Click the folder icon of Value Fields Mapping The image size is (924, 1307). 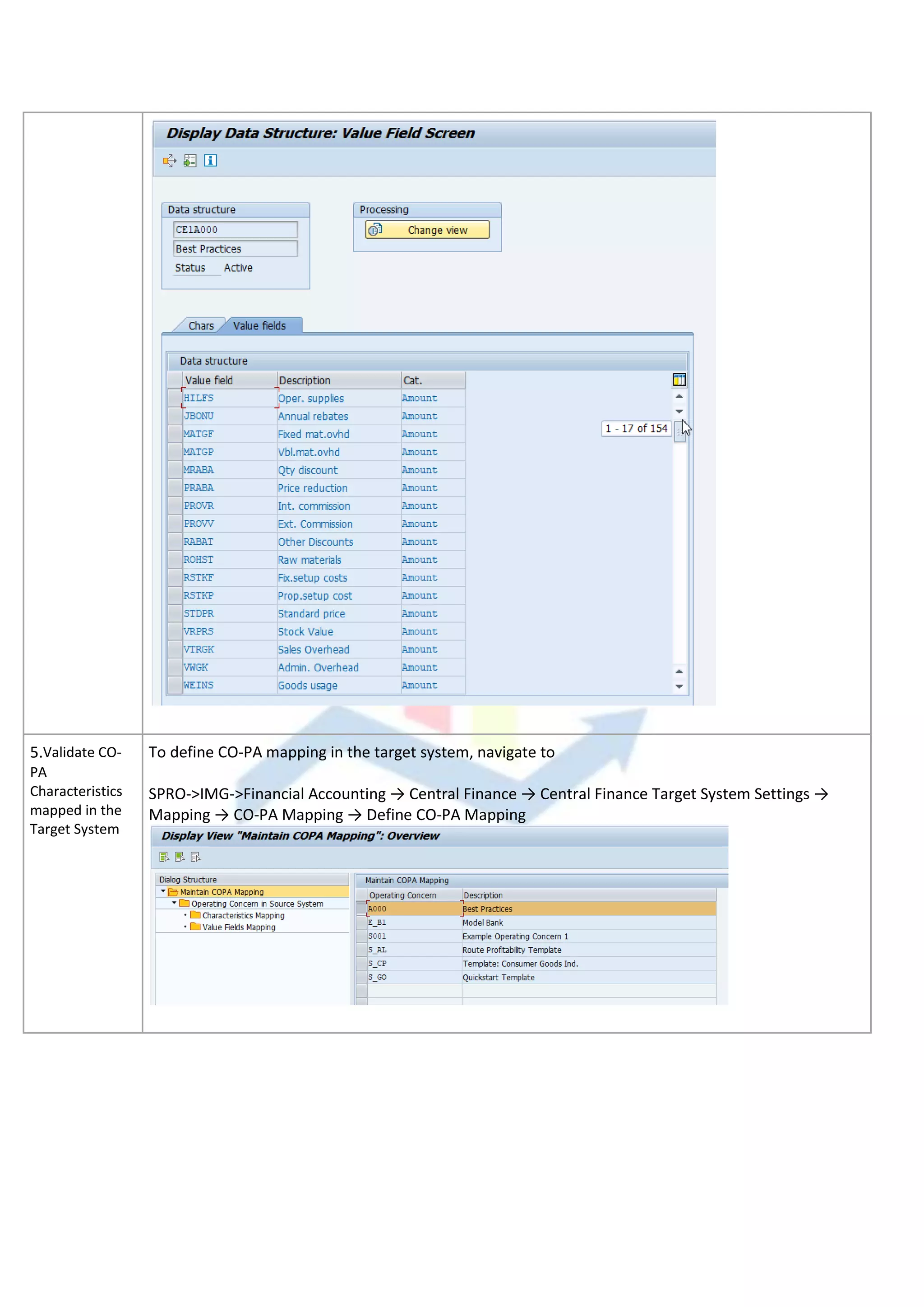(195, 927)
